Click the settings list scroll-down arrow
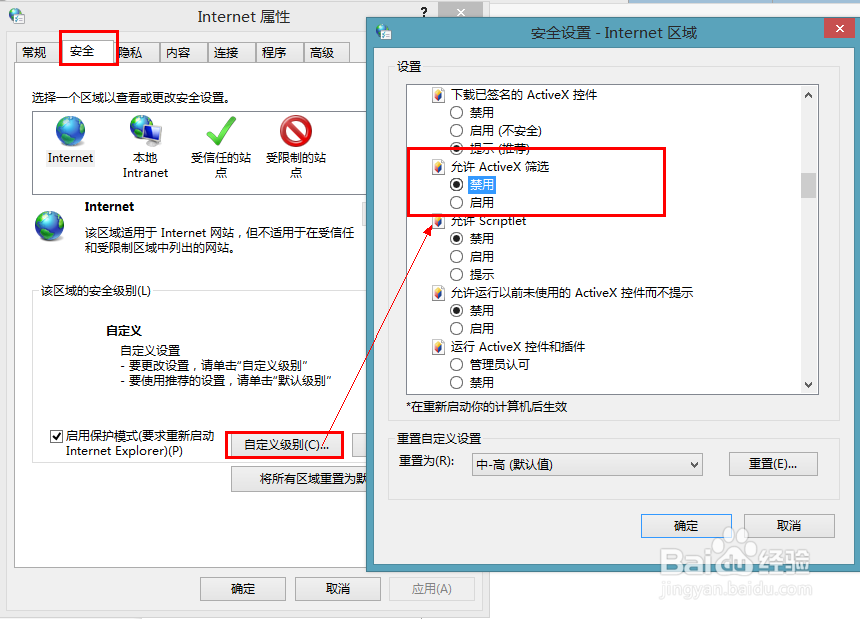 click(808, 384)
